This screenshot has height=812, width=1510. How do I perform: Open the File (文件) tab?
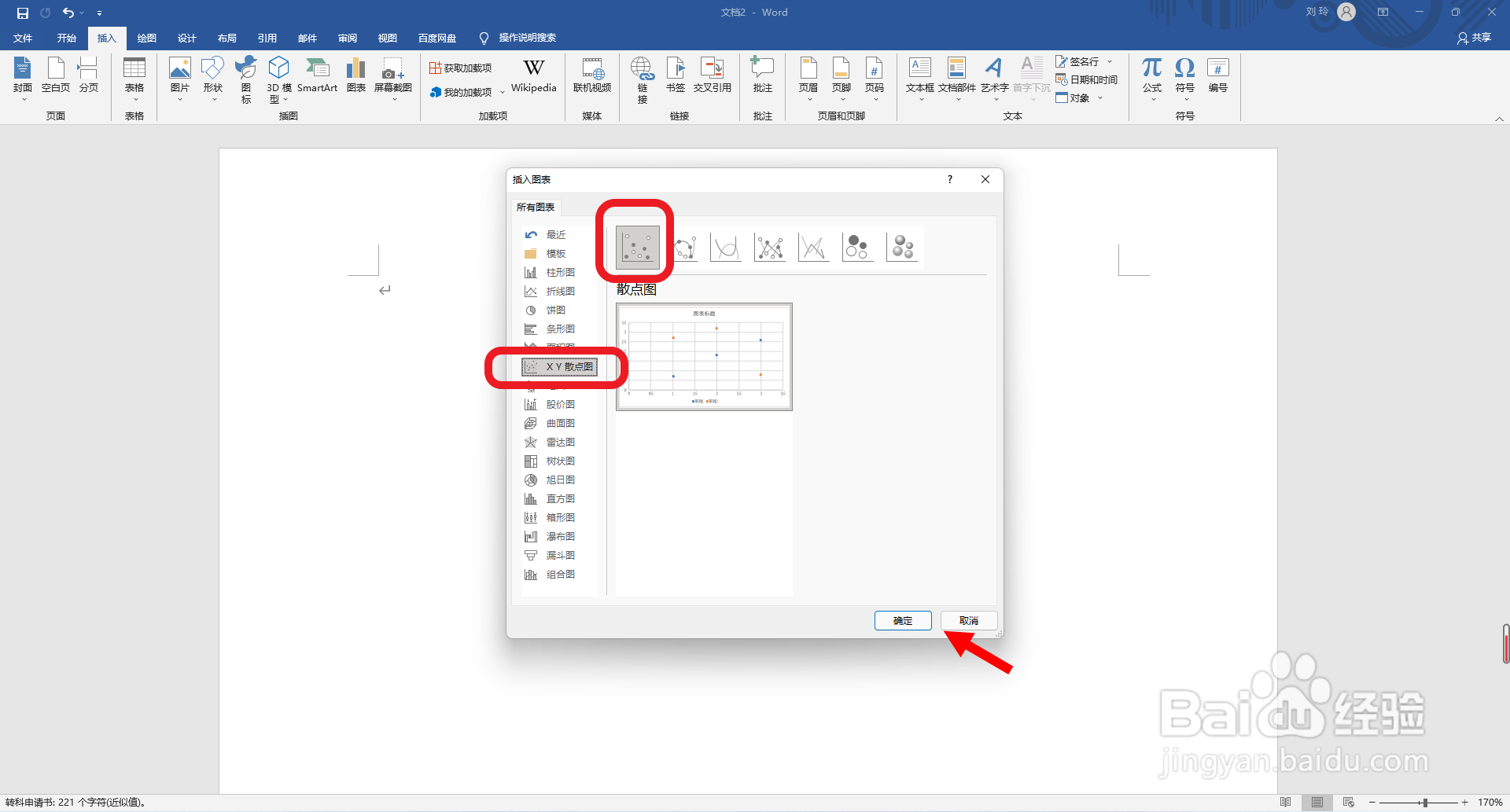coord(23,38)
